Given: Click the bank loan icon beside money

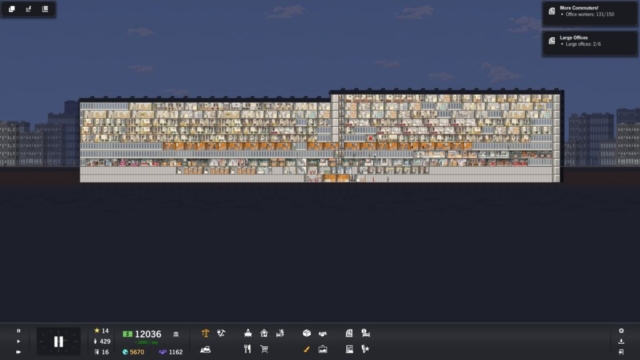Looking at the screenshot, I should 176,334.
